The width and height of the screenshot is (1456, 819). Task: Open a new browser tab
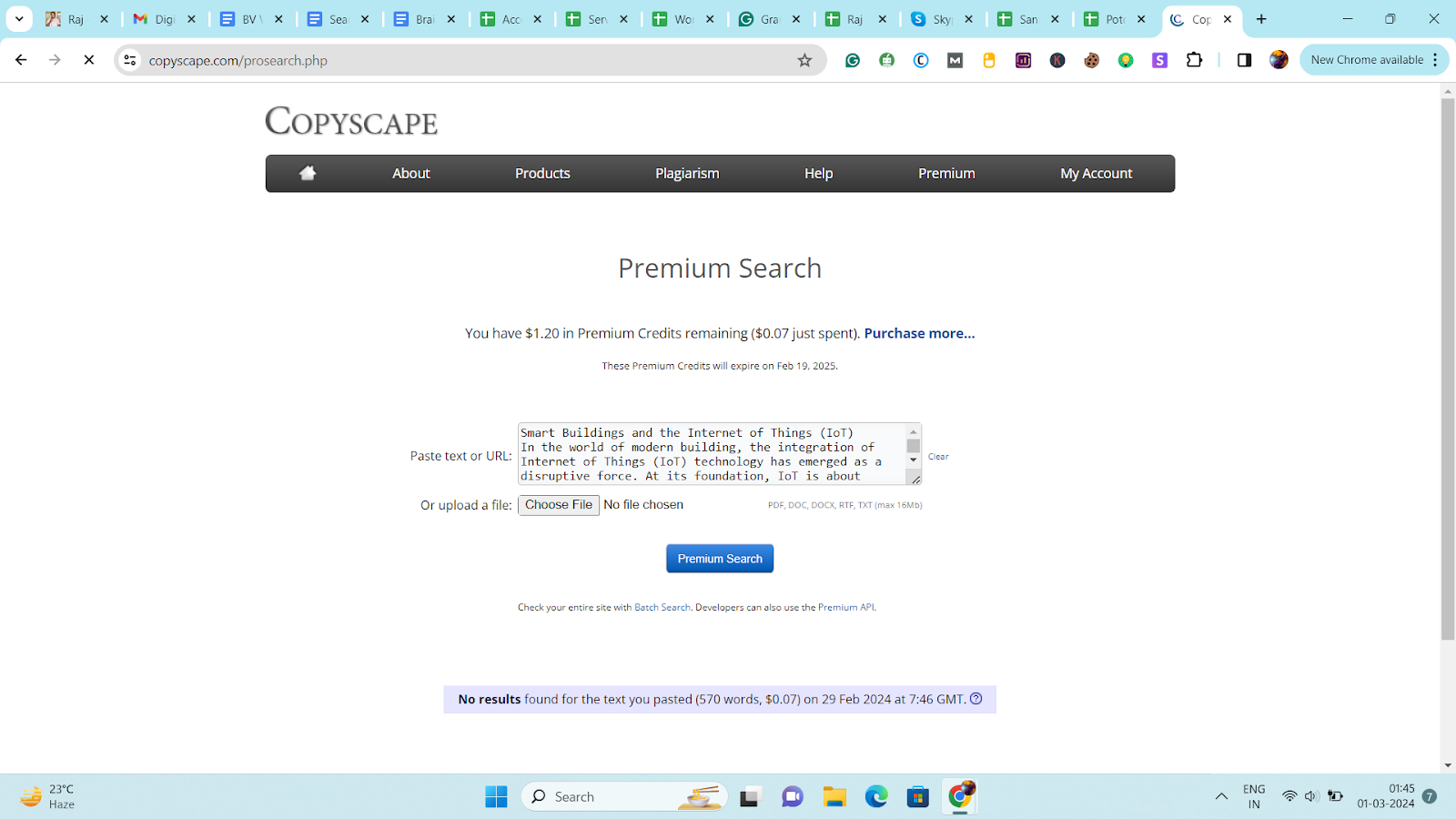point(1261,18)
